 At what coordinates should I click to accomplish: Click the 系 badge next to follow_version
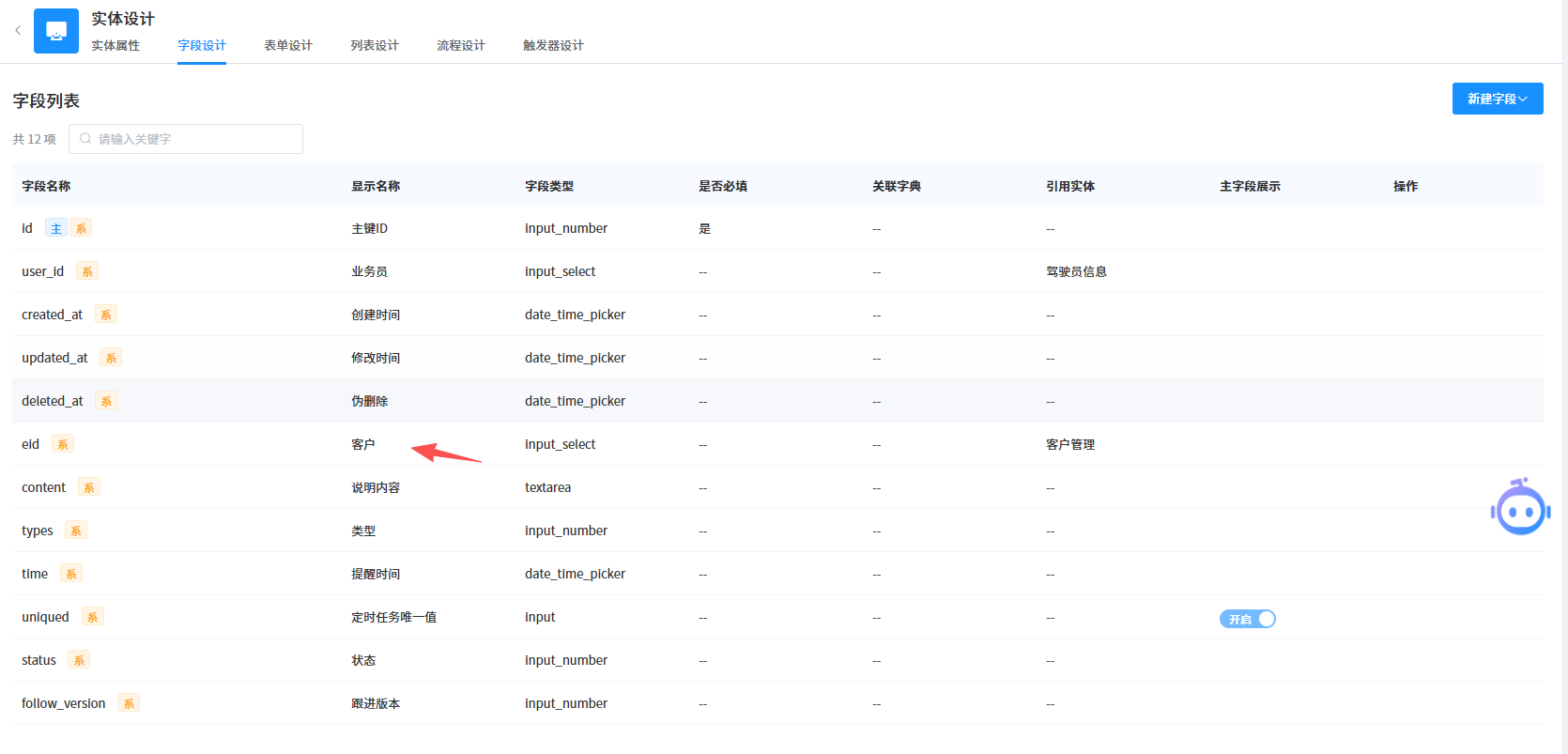click(129, 703)
